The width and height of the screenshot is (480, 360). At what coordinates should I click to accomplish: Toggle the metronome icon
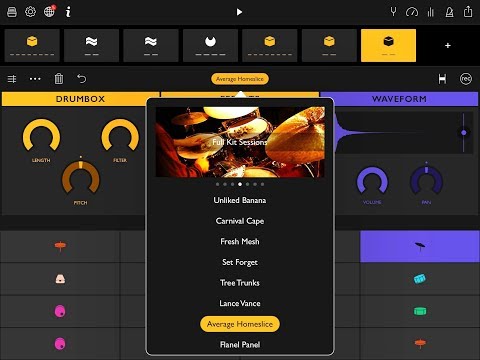click(x=449, y=12)
